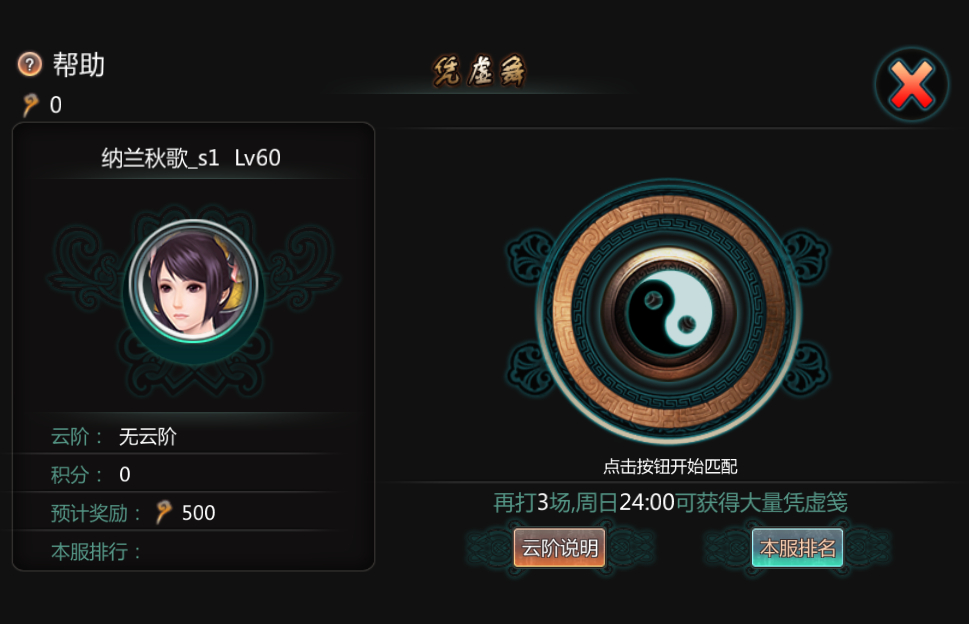Click the 再打3场 reward notice text
Screen dimensions: 969x624
(671, 502)
